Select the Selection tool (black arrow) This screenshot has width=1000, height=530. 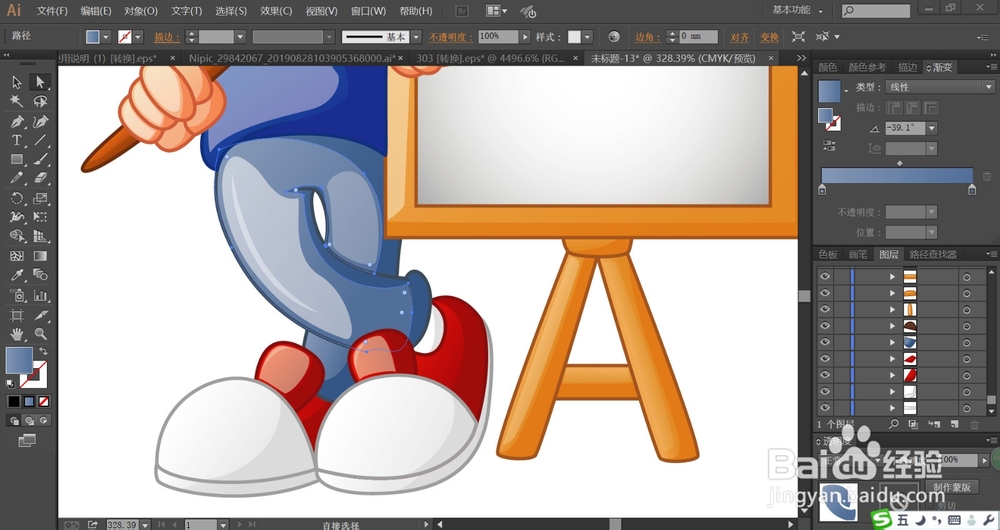17,82
